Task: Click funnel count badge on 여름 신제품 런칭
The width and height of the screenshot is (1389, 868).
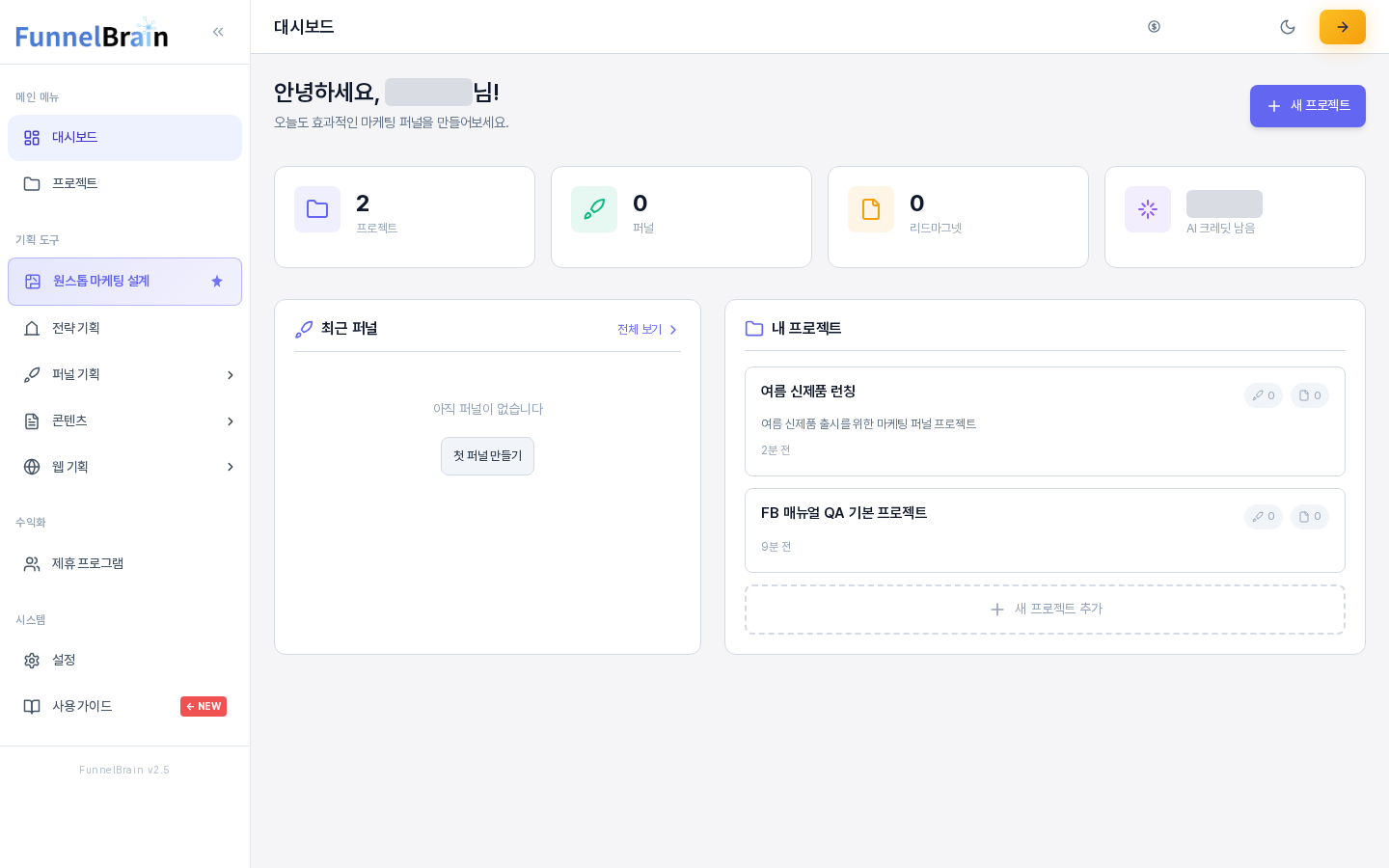Action: [1264, 395]
